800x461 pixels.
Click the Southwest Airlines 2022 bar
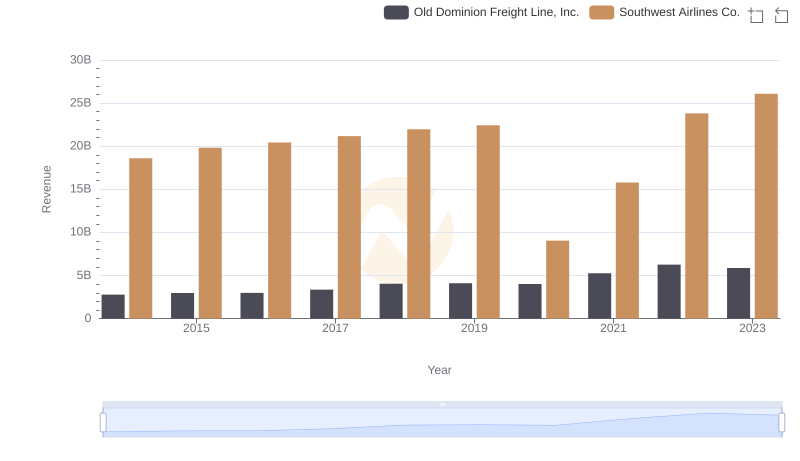click(x=696, y=216)
